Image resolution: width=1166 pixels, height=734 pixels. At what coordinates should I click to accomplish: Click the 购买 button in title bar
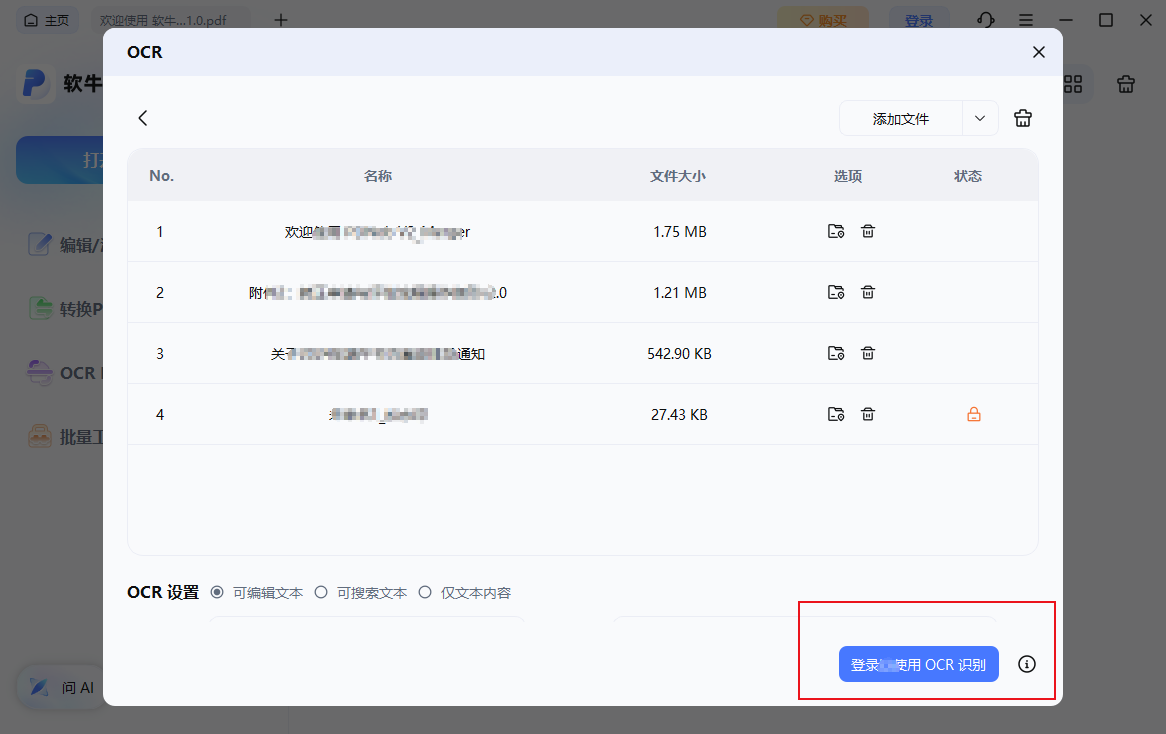coord(823,20)
